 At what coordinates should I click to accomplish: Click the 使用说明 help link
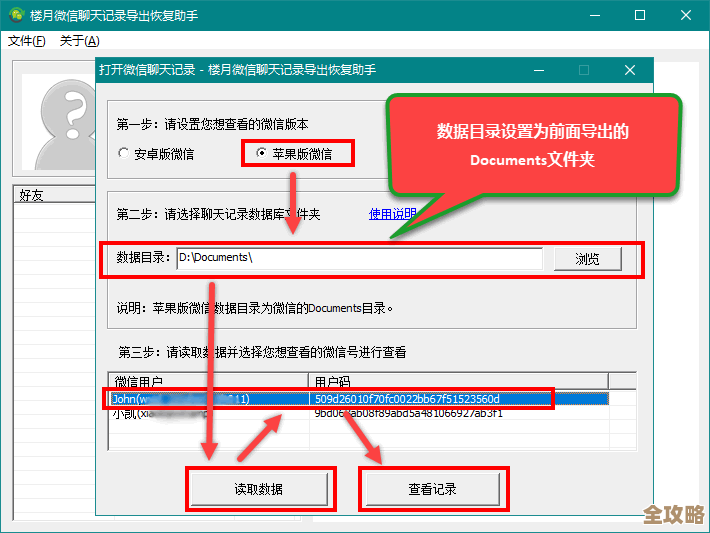click(x=392, y=214)
